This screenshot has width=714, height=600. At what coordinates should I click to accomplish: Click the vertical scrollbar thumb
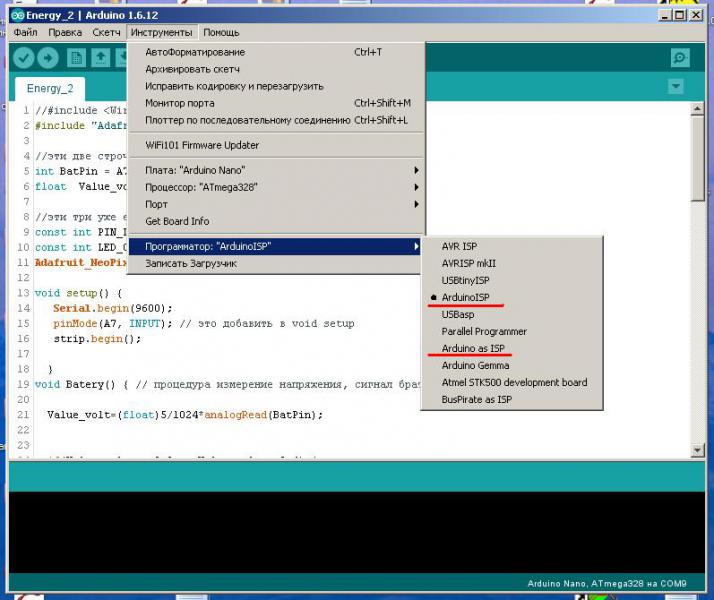[x=697, y=158]
